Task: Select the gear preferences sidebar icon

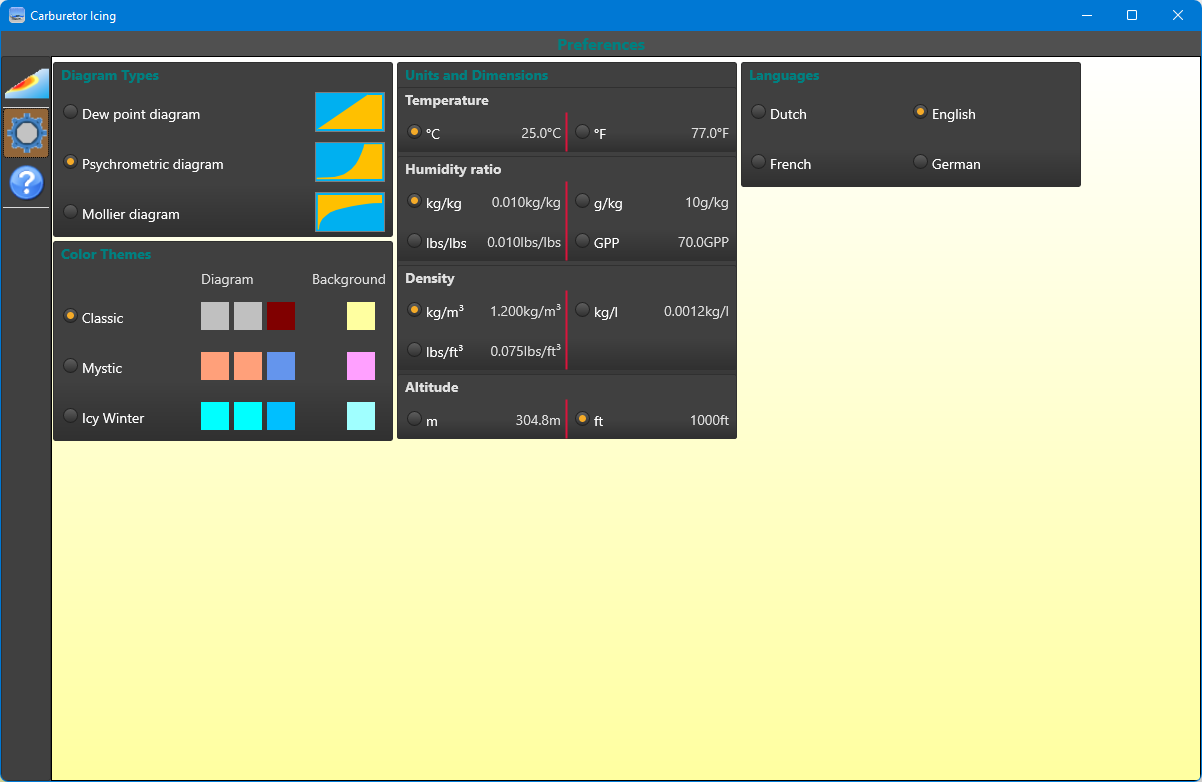Action: pos(27,132)
